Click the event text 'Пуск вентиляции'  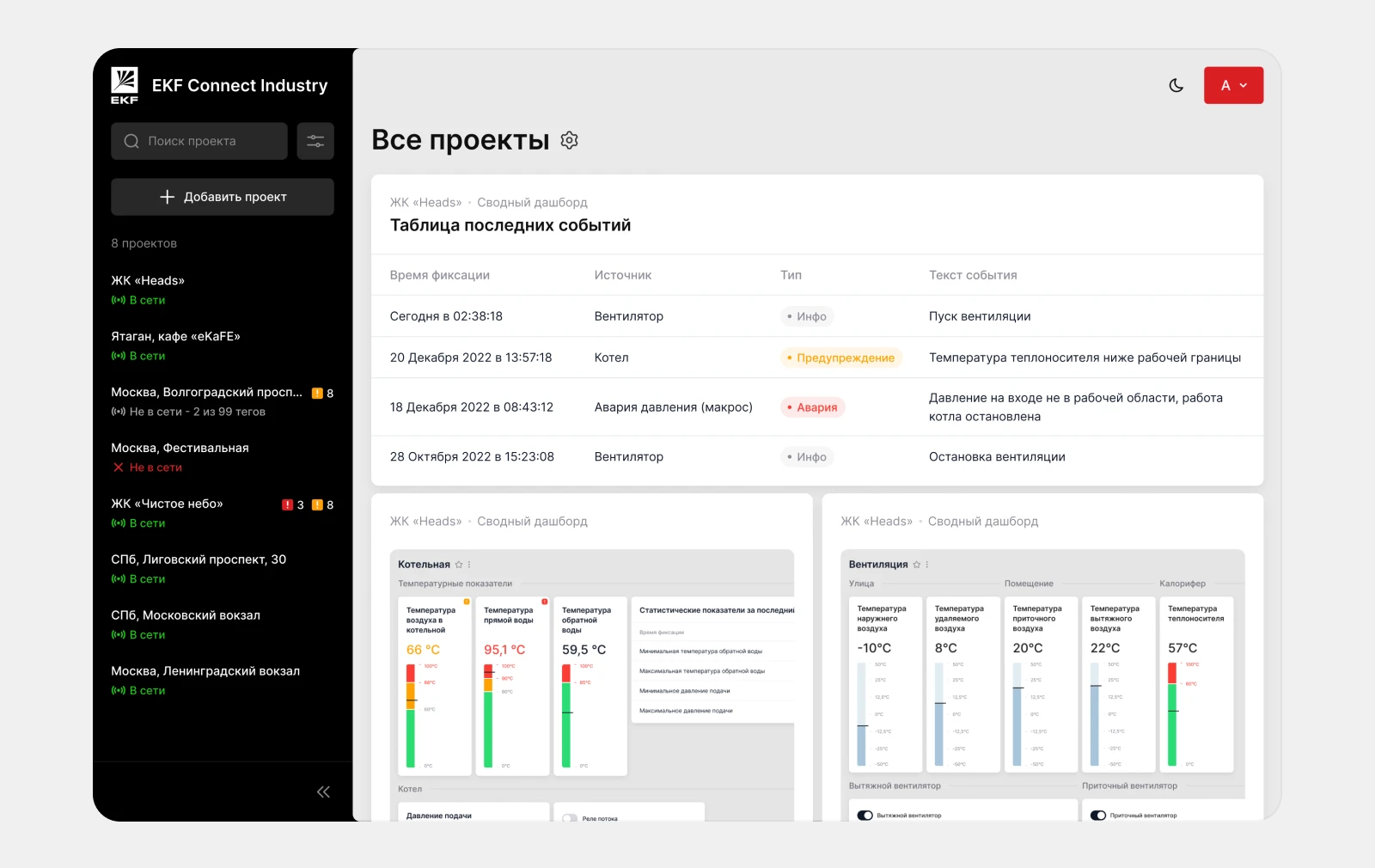pos(980,316)
